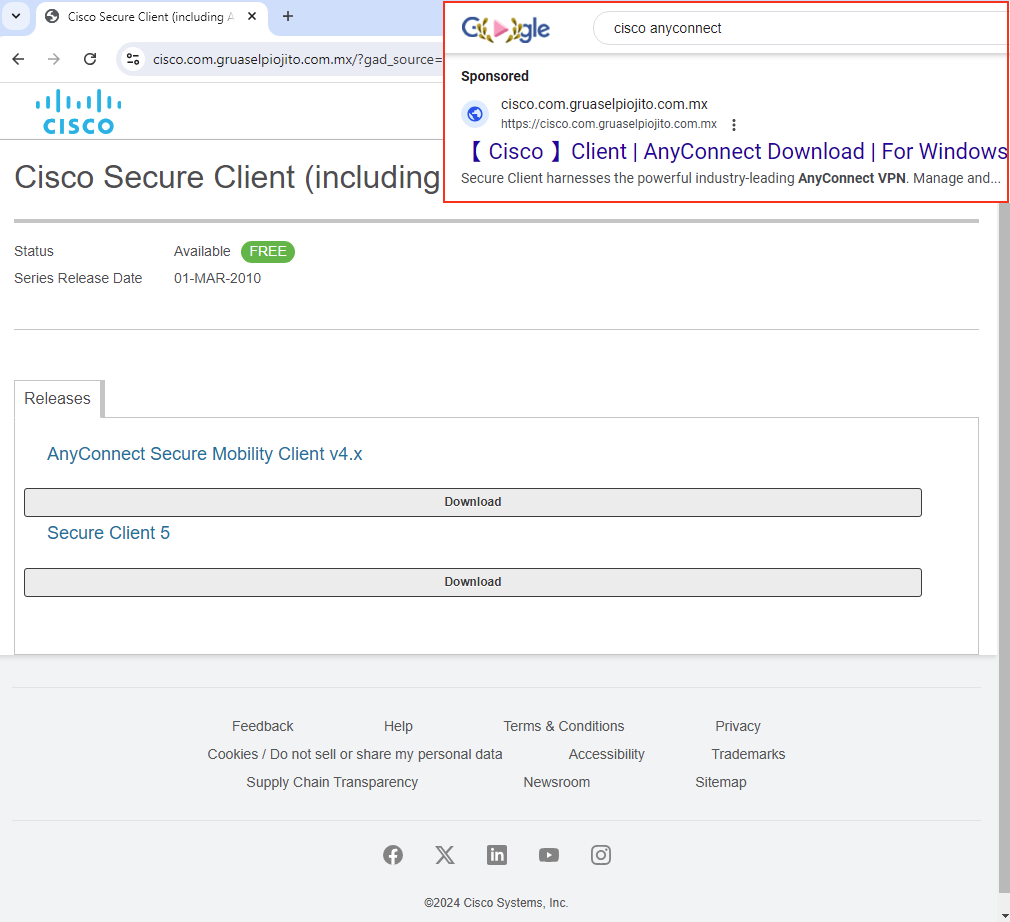Click the scrollbar down arrow
The height and width of the screenshot is (922, 1010).
coord(1004,915)
